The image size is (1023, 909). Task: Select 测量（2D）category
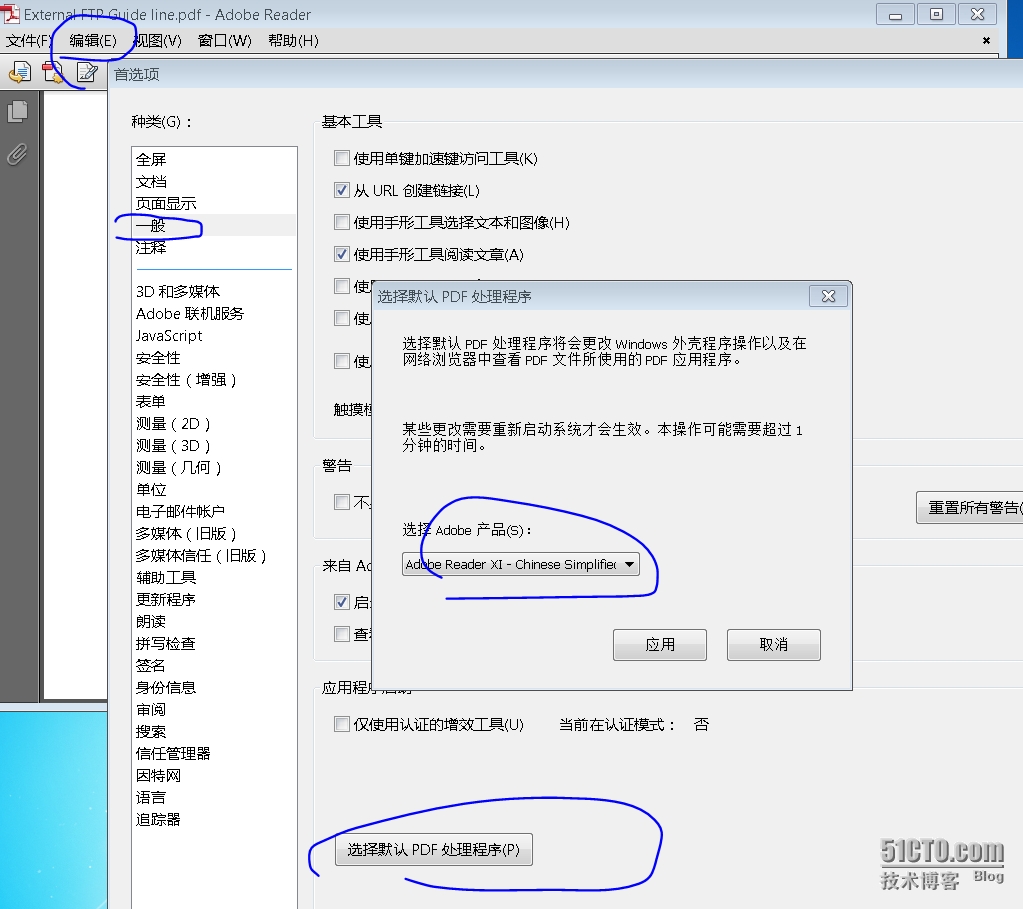click(173, 424)
